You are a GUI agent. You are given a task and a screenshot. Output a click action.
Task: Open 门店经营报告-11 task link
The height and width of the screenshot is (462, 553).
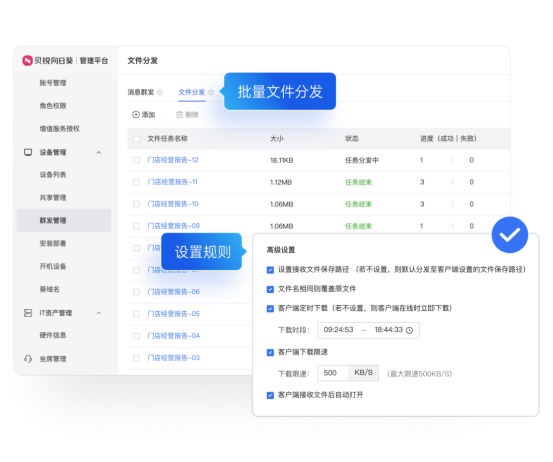[172, 182]
